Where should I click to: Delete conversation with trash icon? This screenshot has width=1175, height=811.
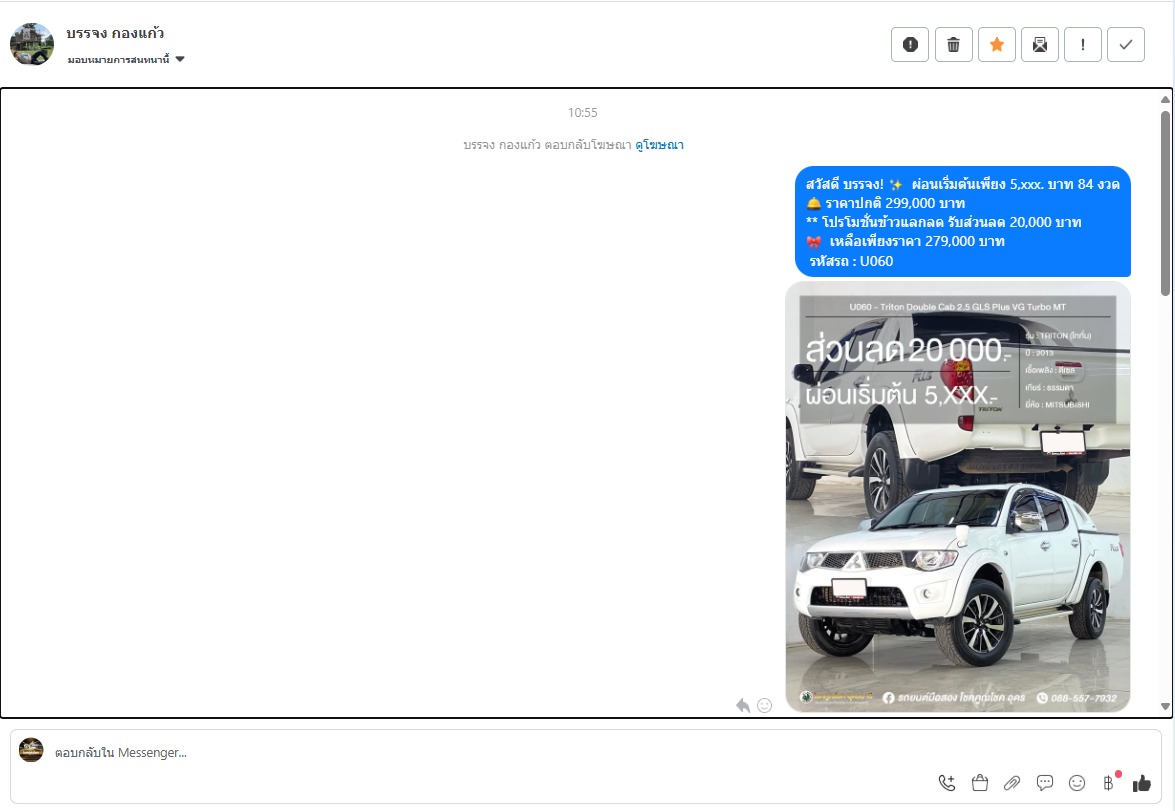(x=953, y=45)
